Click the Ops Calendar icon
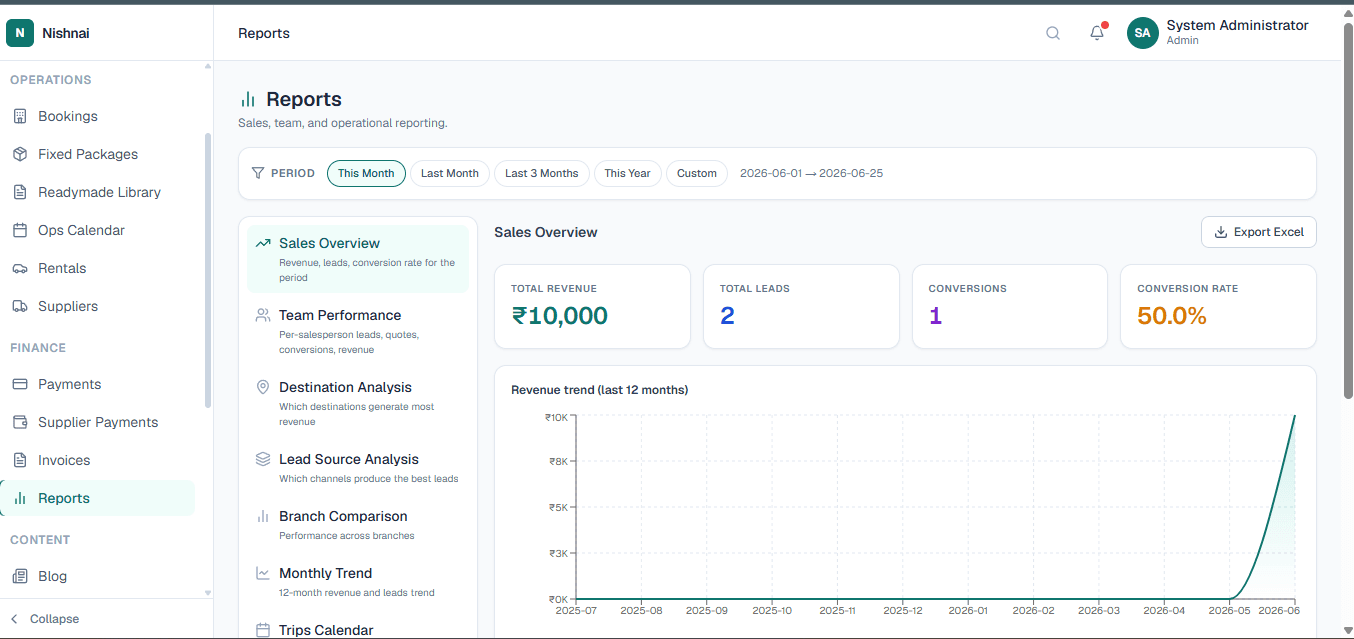This screenshot has width=1354, height=639. [20, 230]
